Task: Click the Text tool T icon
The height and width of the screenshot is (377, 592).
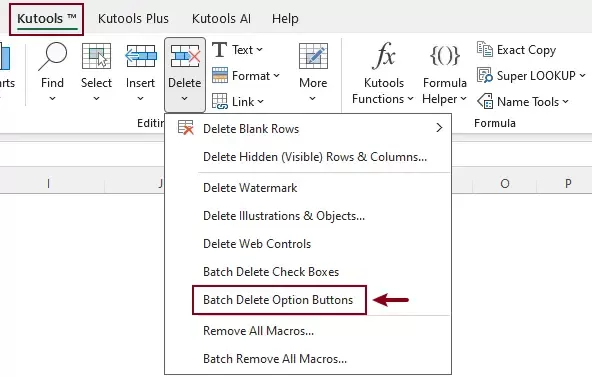Action: point(219,50)
